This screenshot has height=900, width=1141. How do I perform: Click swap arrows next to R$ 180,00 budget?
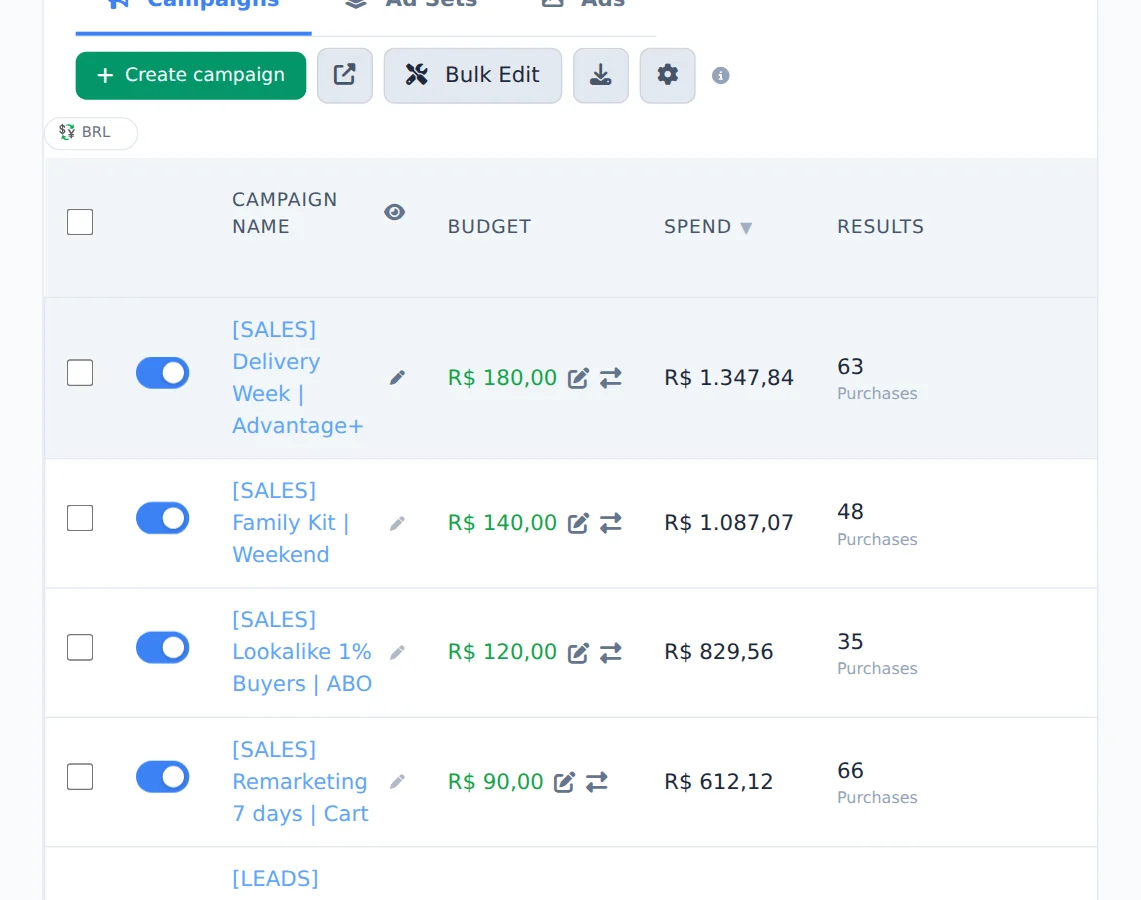click(611, 378)
